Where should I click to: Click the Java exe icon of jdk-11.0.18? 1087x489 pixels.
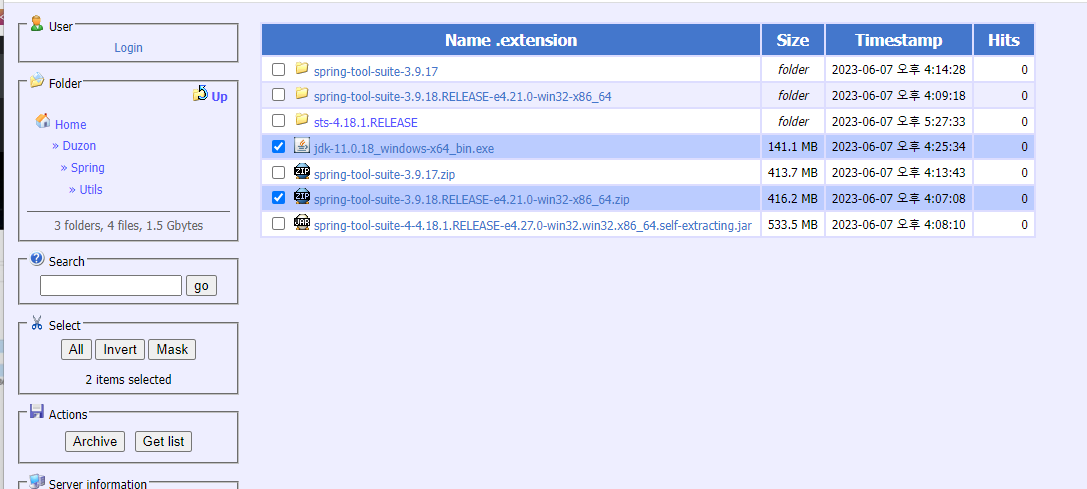[x=302, y=145]
